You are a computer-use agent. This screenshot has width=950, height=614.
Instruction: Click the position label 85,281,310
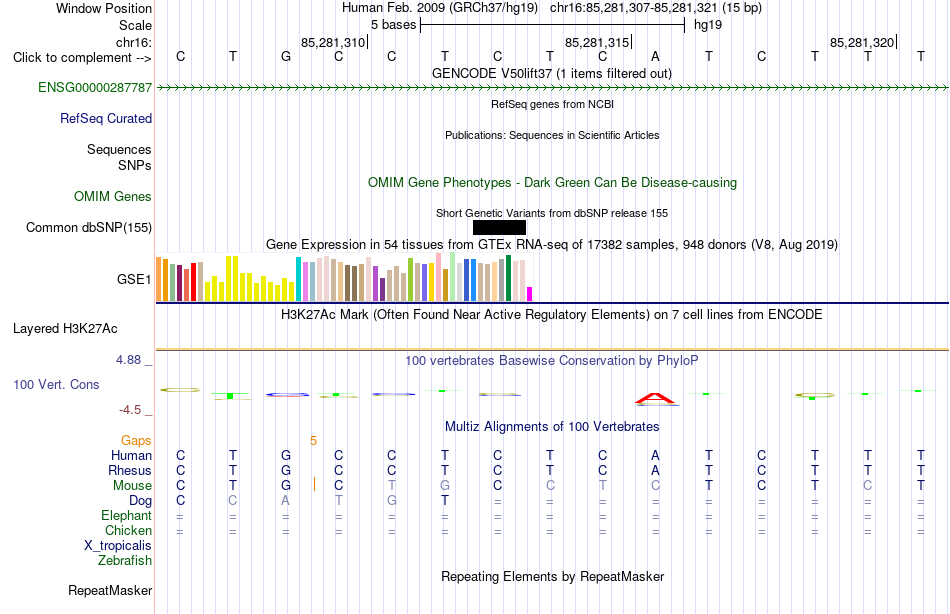point(333,42)
